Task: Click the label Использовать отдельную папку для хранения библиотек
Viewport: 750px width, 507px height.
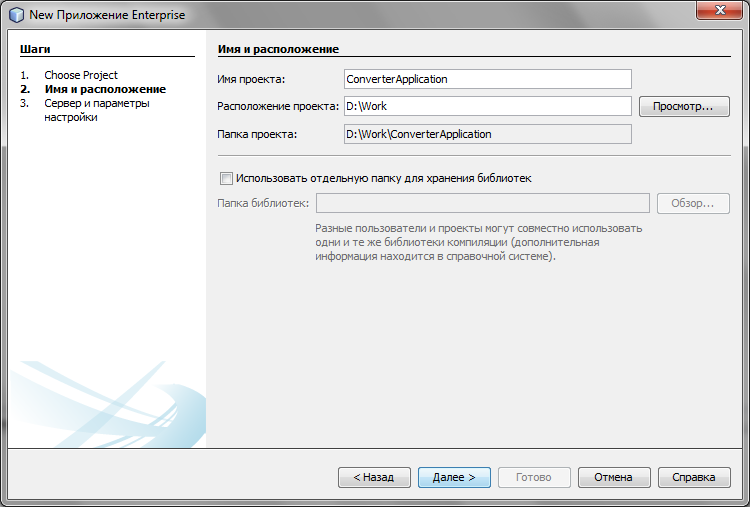Action: (384, 178)
